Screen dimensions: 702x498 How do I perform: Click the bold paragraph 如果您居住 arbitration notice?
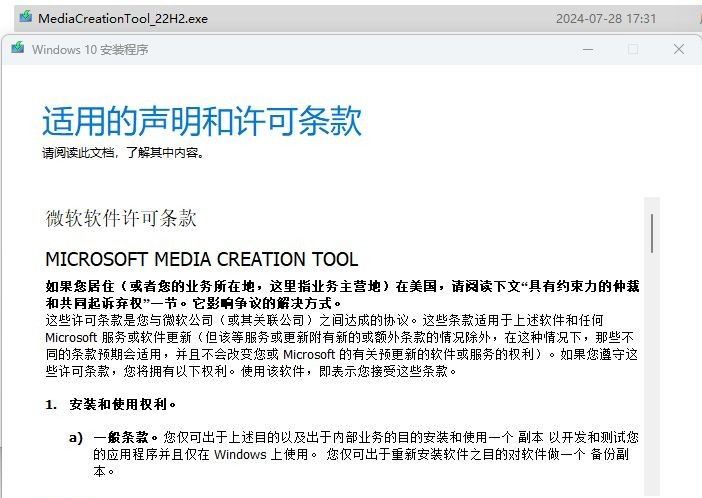(x=342, y=295)
